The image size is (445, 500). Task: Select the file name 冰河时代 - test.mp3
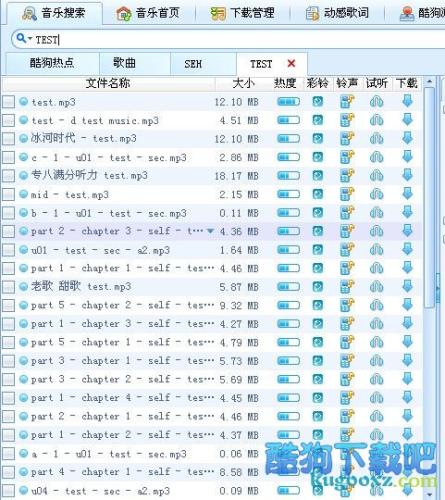tap(84, 138)
